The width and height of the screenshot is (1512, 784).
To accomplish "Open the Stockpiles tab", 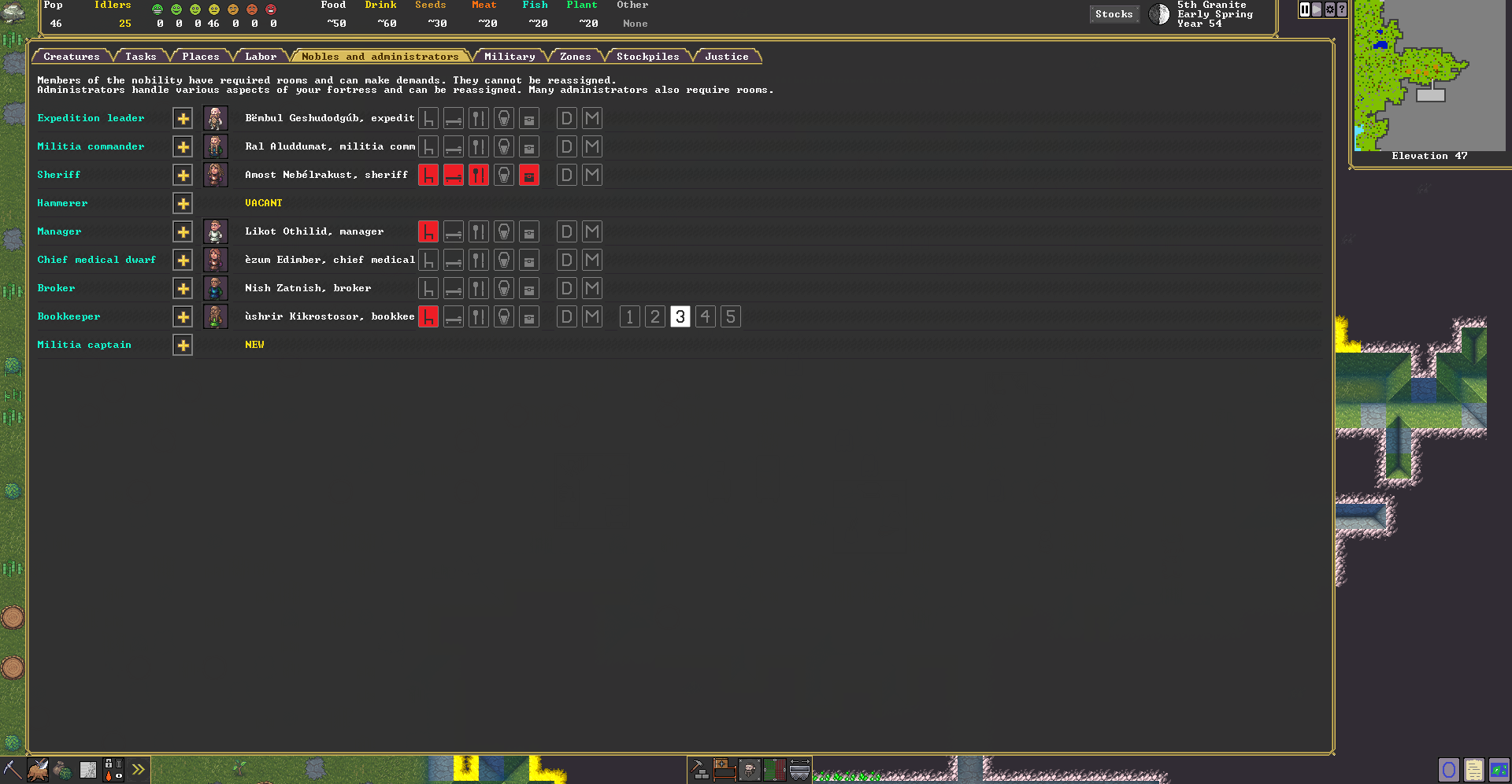I will tap(647, 57).
